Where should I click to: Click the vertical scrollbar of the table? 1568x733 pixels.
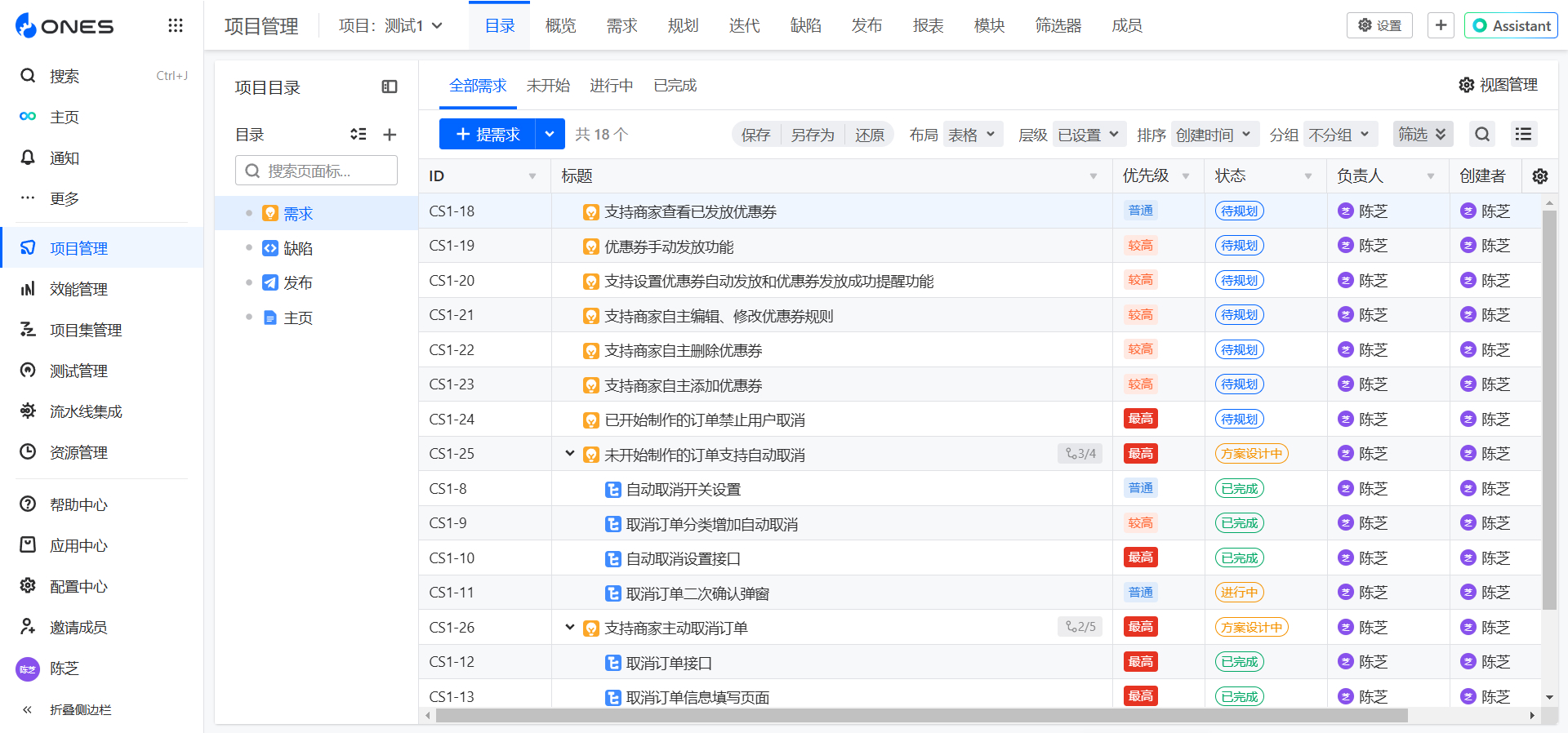1549,410
